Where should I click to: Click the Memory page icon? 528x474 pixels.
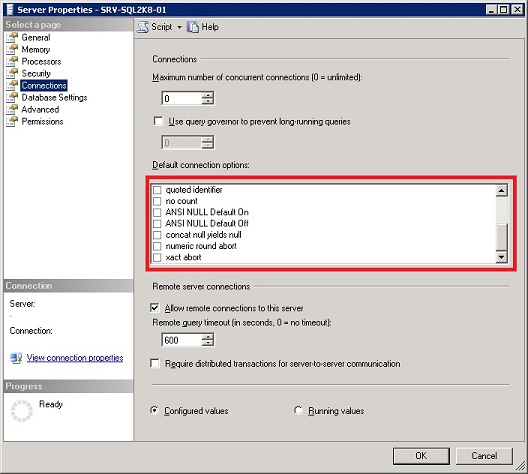[x=12, y=49]
